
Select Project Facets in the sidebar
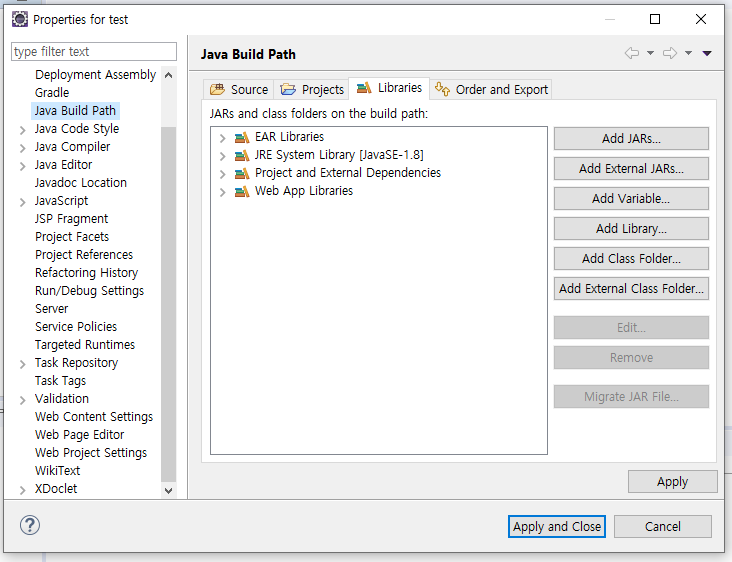[x=71, y=237]
